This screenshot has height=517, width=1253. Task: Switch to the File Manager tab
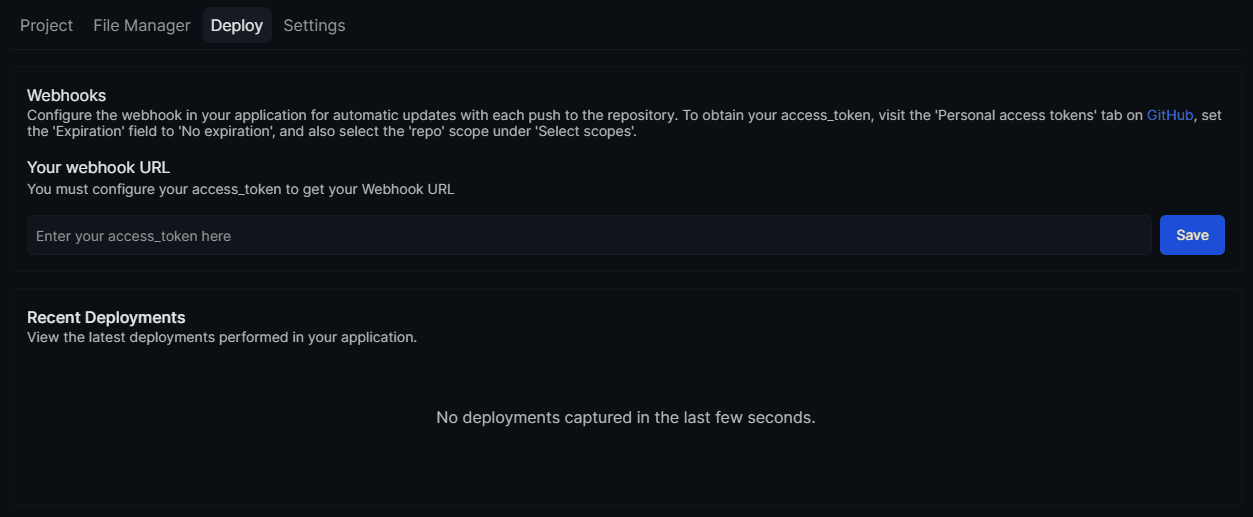click(x=142, y=25)
